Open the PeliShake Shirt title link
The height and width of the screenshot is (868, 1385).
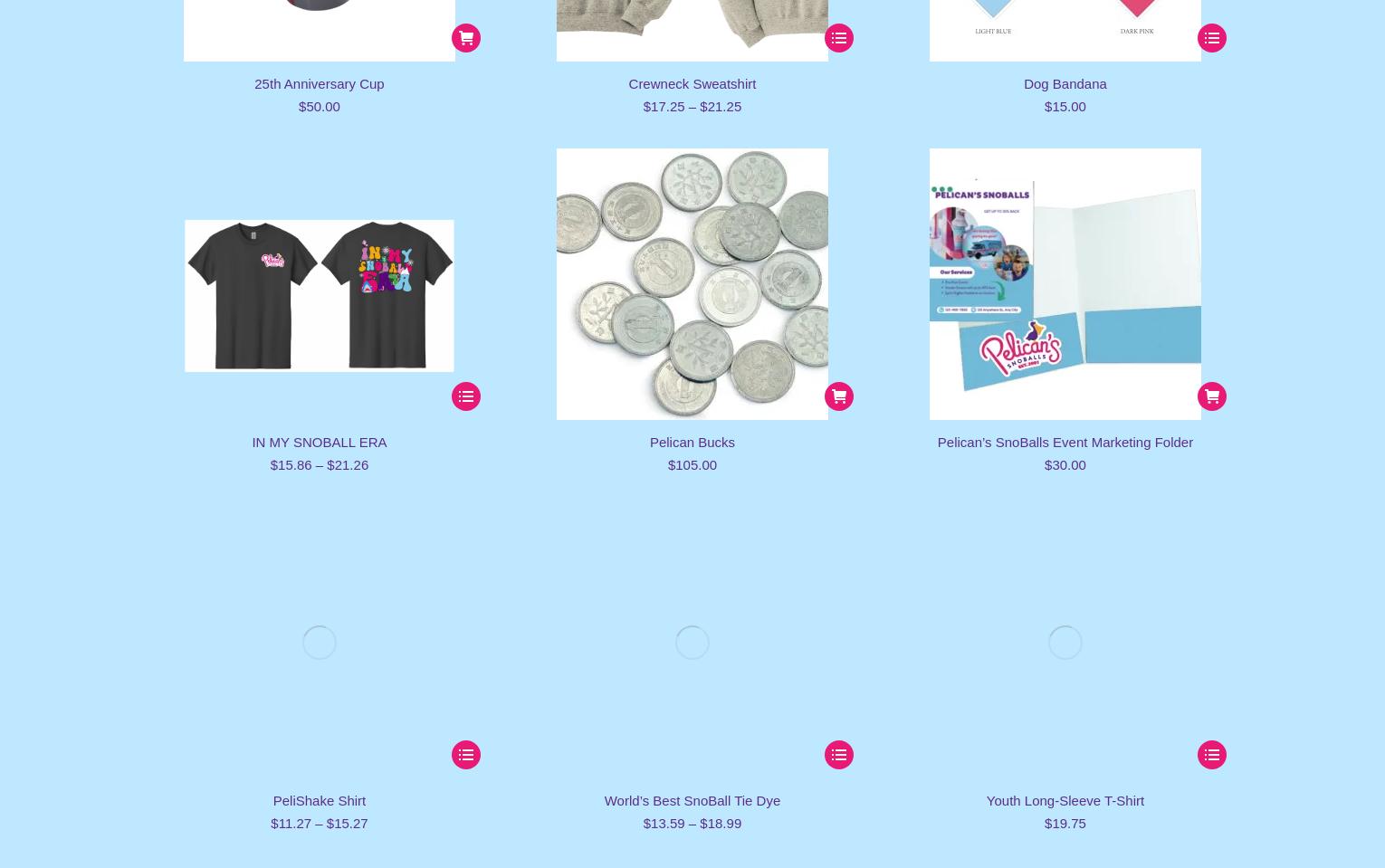[319, 800]
